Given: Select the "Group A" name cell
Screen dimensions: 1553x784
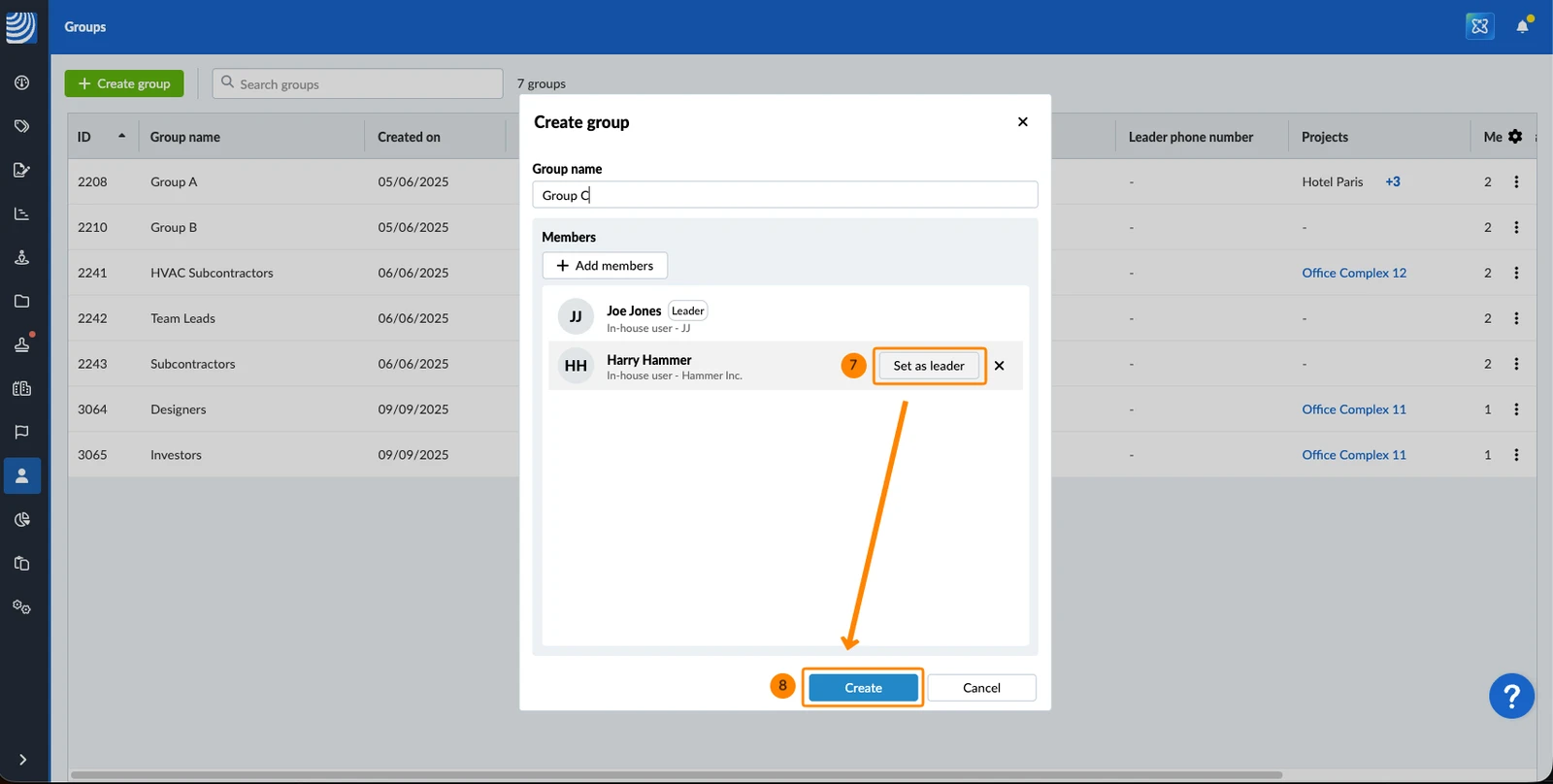Looking at the screenshot, I should (x=174, y=181).
